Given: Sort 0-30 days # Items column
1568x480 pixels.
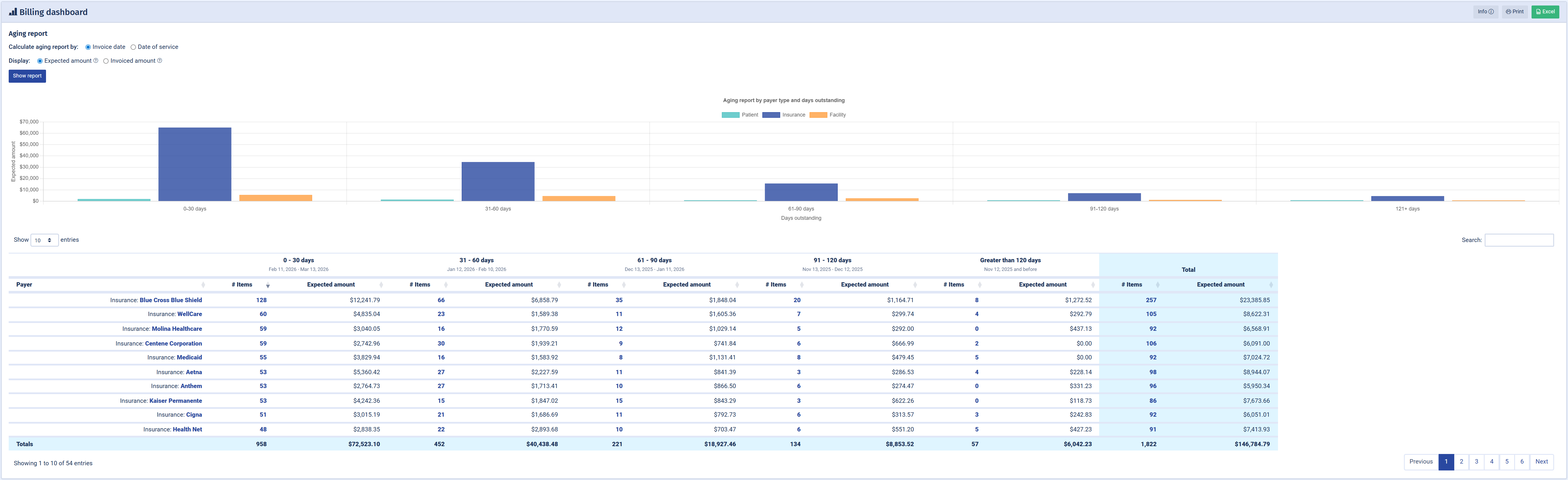Looking at the screenshot, I should click(268, 285).
